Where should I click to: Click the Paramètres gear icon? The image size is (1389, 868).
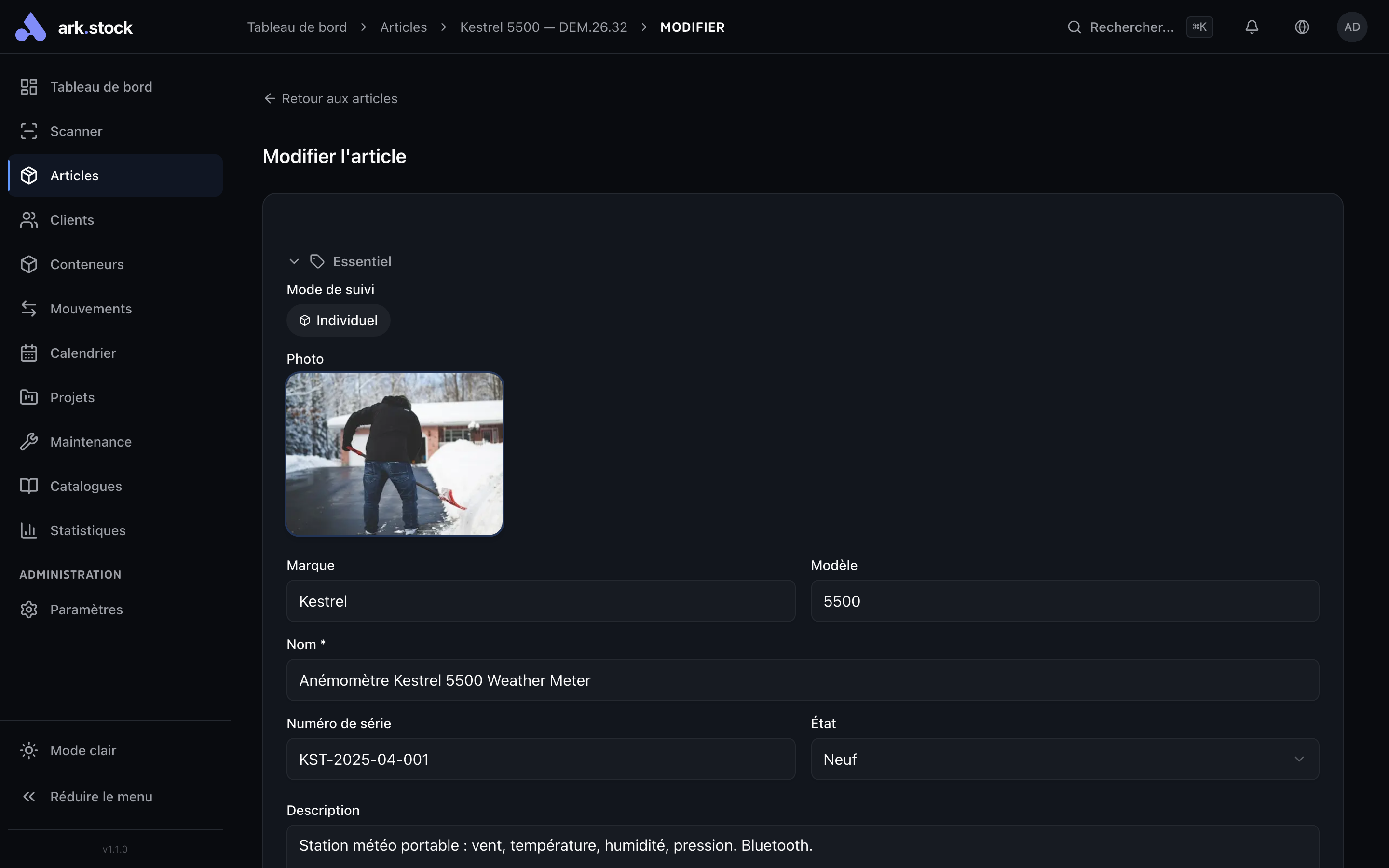point(29,609)
